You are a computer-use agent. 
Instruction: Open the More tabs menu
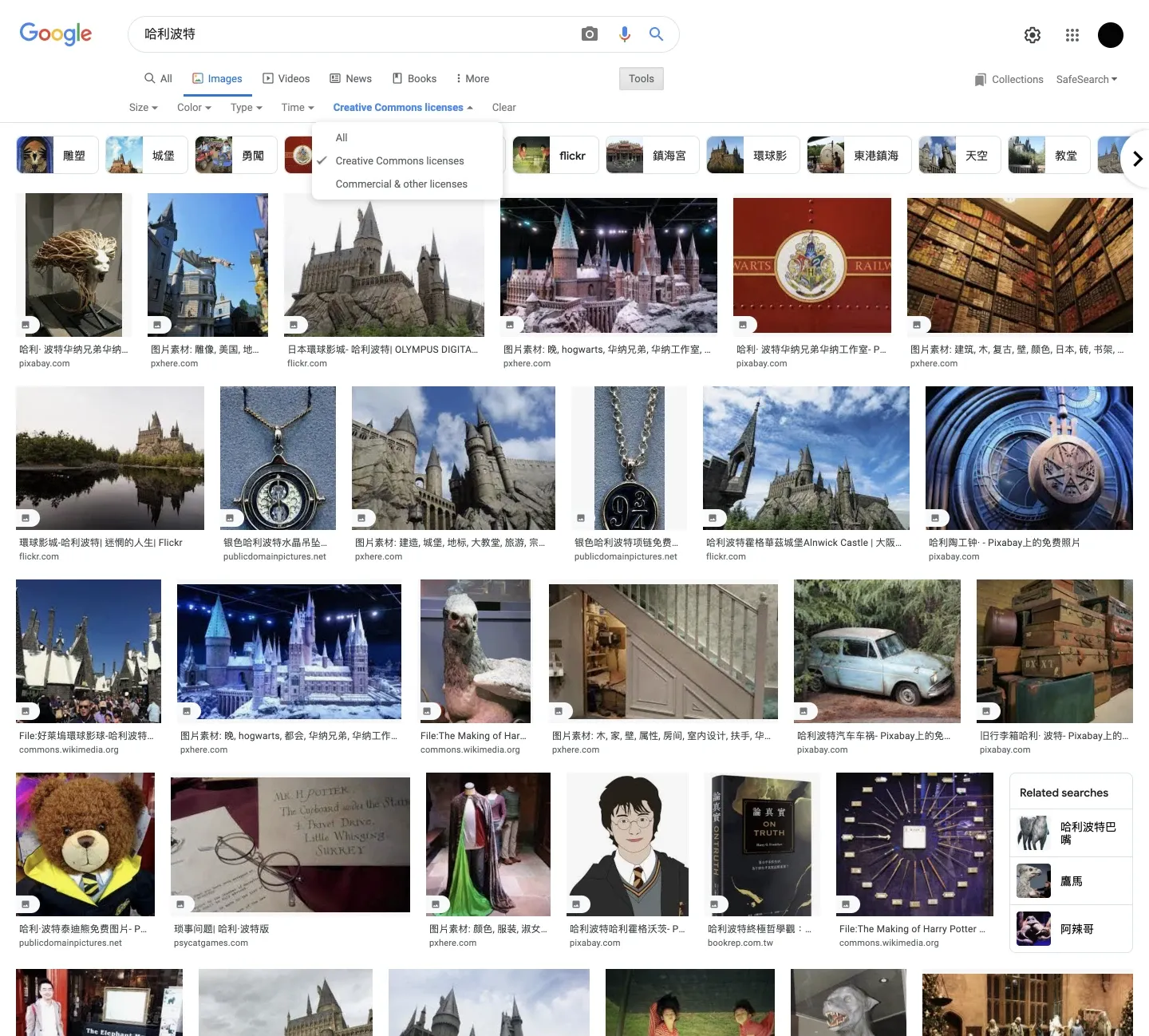click(472, 78)
